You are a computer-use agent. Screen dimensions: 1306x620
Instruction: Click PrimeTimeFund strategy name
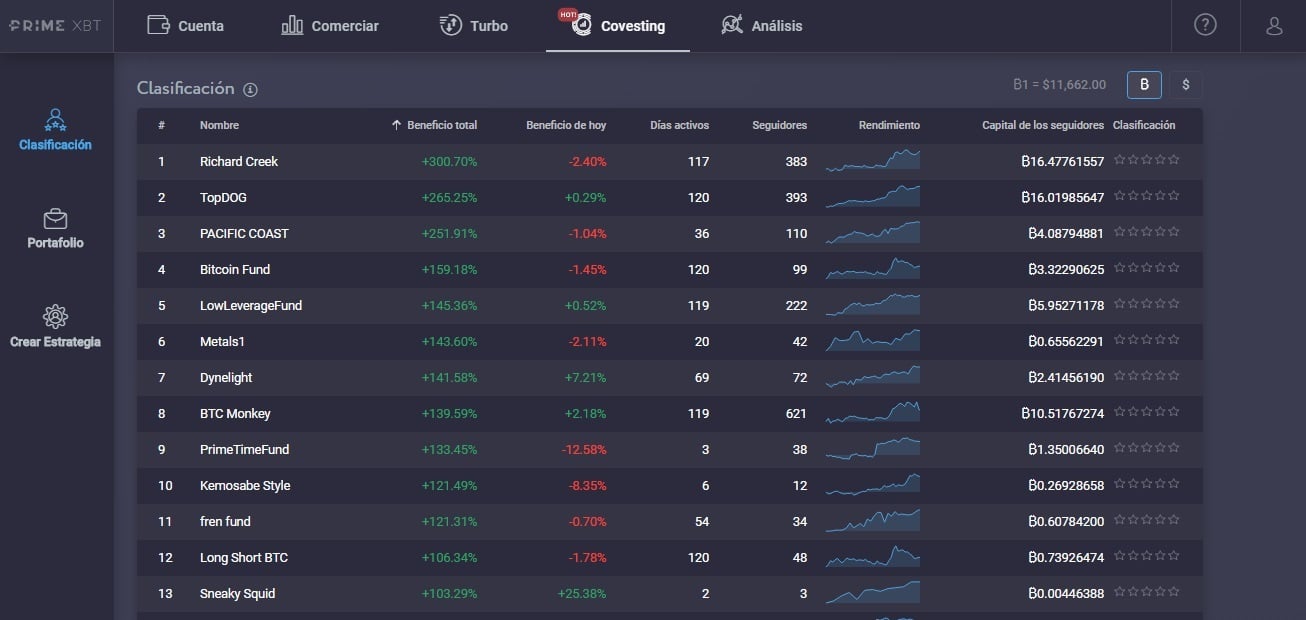pyautogui.click(x=244, y=449)
